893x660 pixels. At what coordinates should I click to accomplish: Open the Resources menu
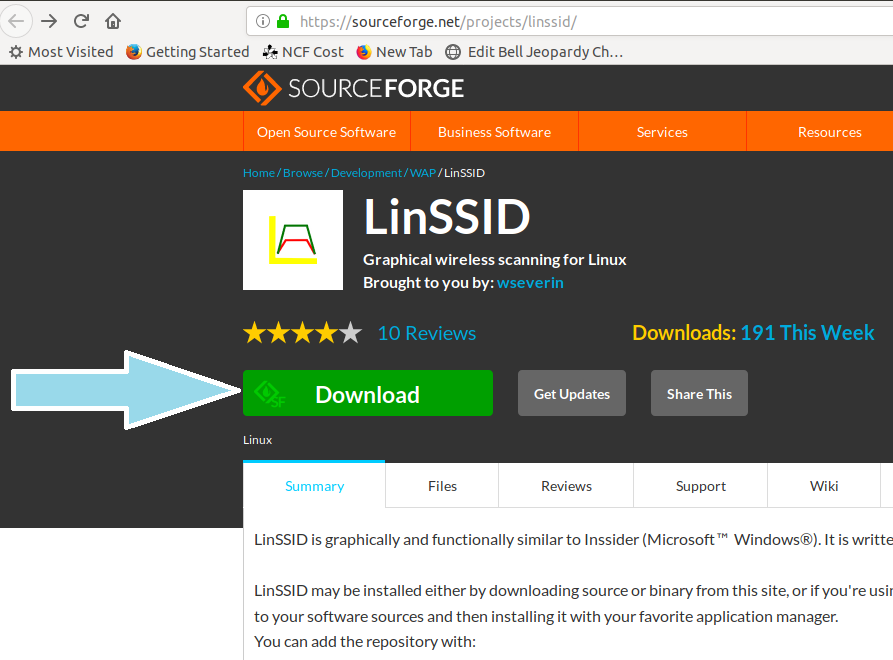(829, 132)
